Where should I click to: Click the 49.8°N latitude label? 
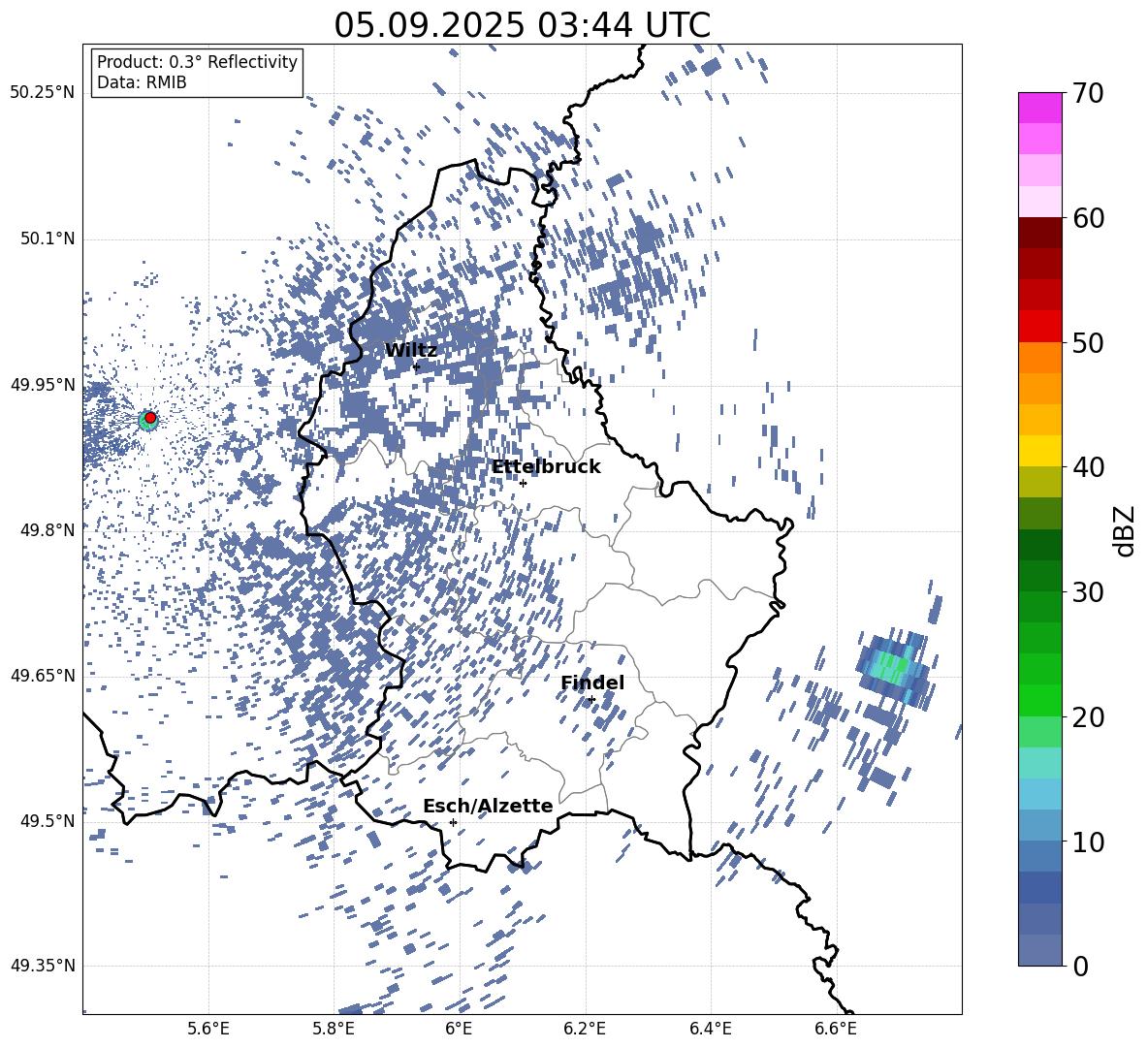48,530
